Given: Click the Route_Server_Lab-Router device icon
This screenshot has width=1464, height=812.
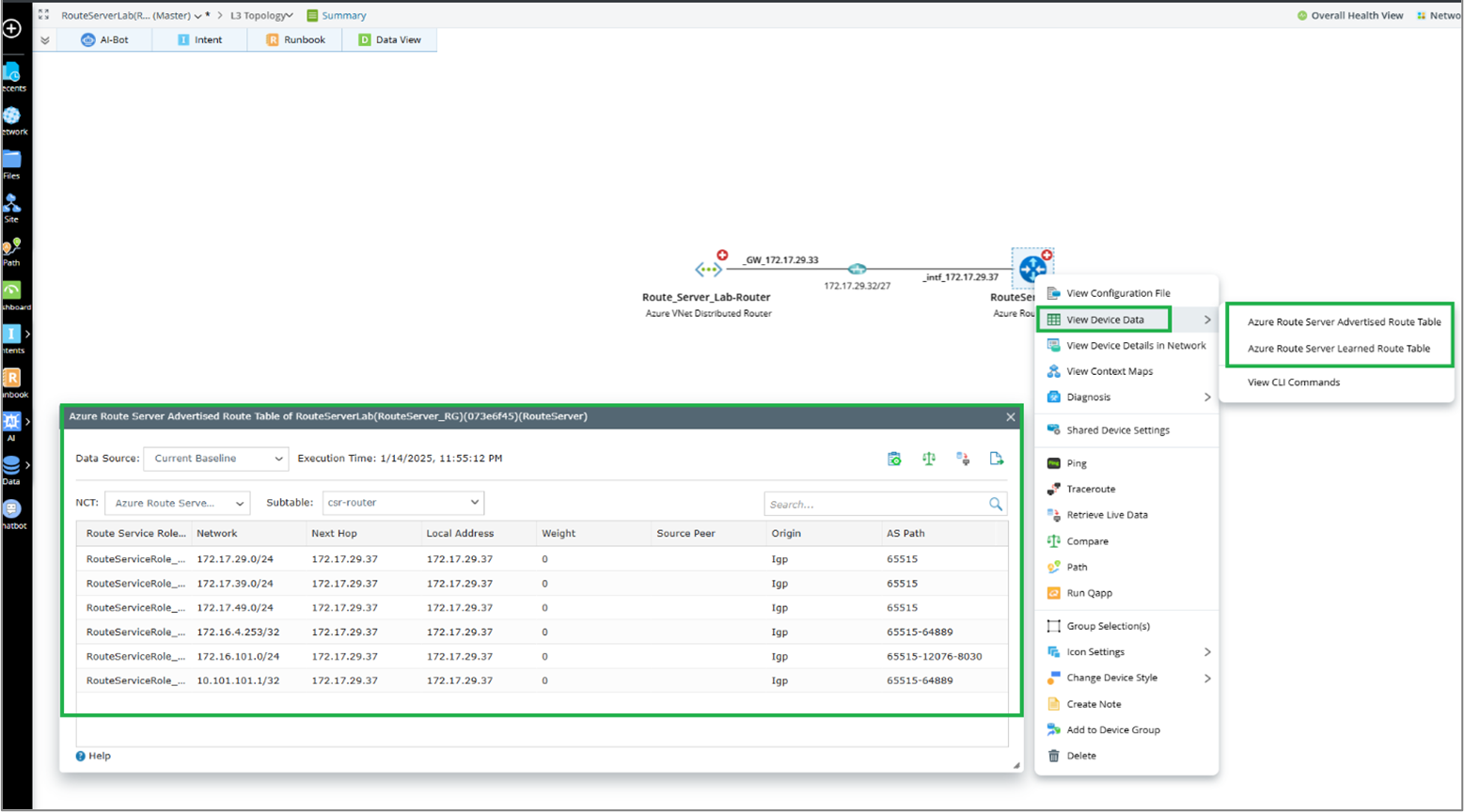Looking at the screenshot, I should pos(708,270).
